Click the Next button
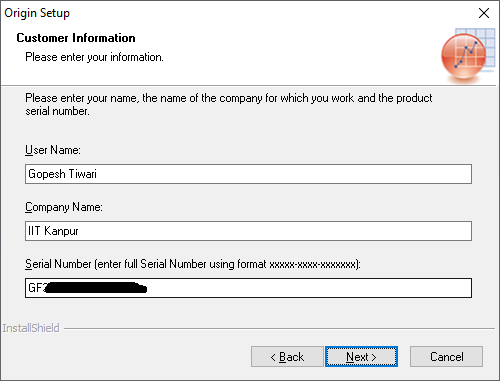Viewport: 500px width, 381px height. coord(361,357)
